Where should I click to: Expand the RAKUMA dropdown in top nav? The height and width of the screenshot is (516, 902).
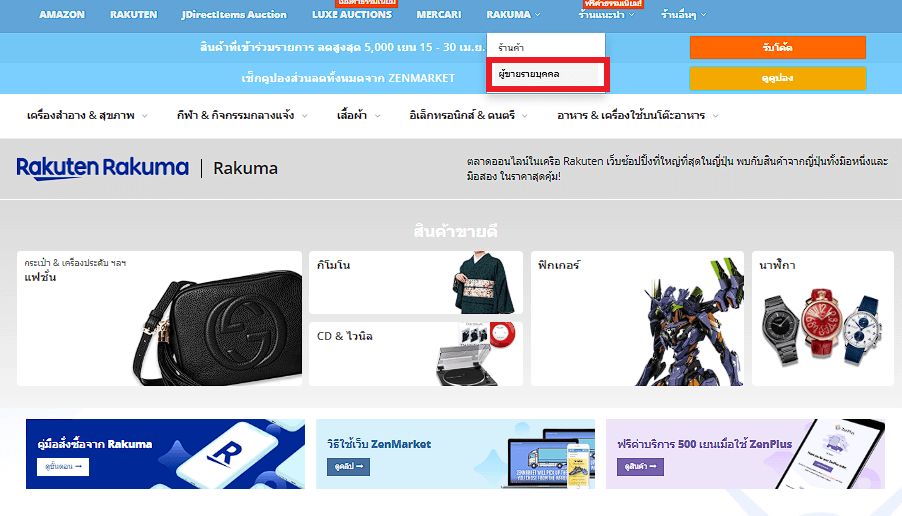coord(514,15)
